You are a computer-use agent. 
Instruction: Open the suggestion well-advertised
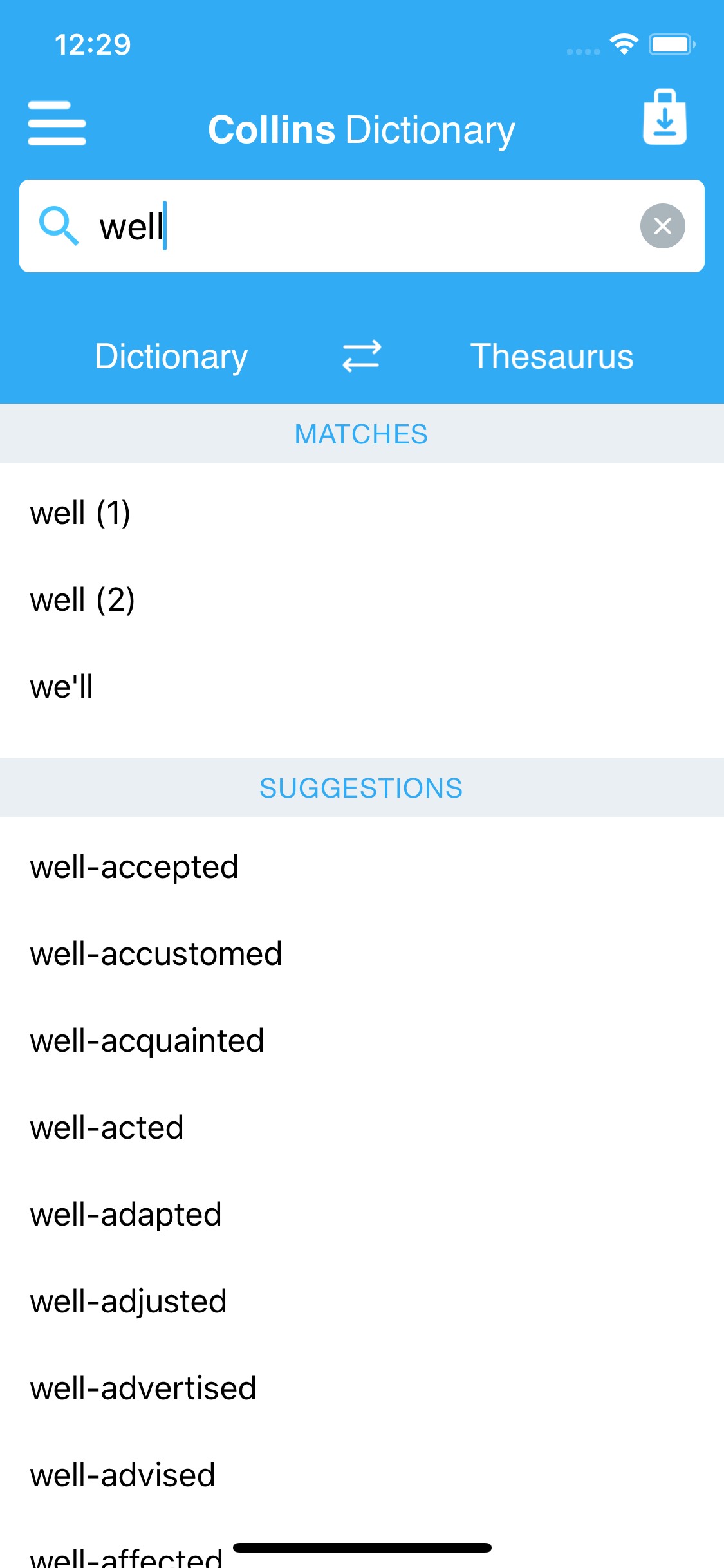143,1388
